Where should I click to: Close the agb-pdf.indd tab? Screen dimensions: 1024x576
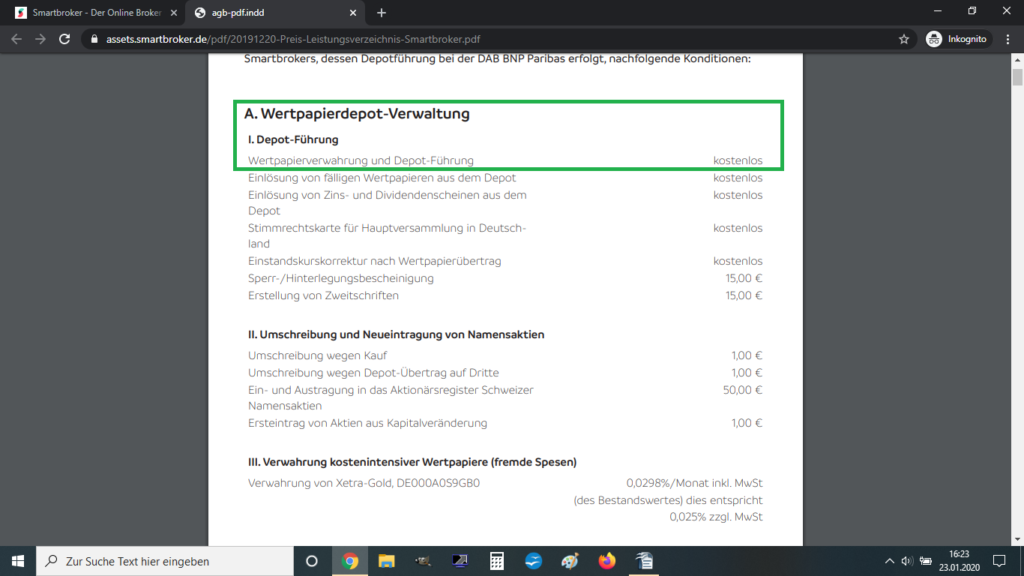(353, 12)
